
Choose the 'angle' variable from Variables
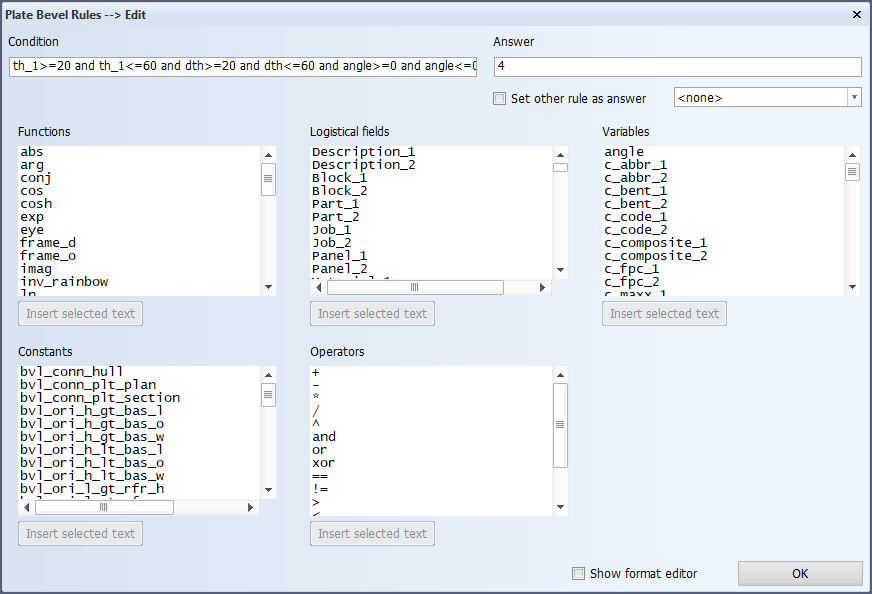(624, 152)
